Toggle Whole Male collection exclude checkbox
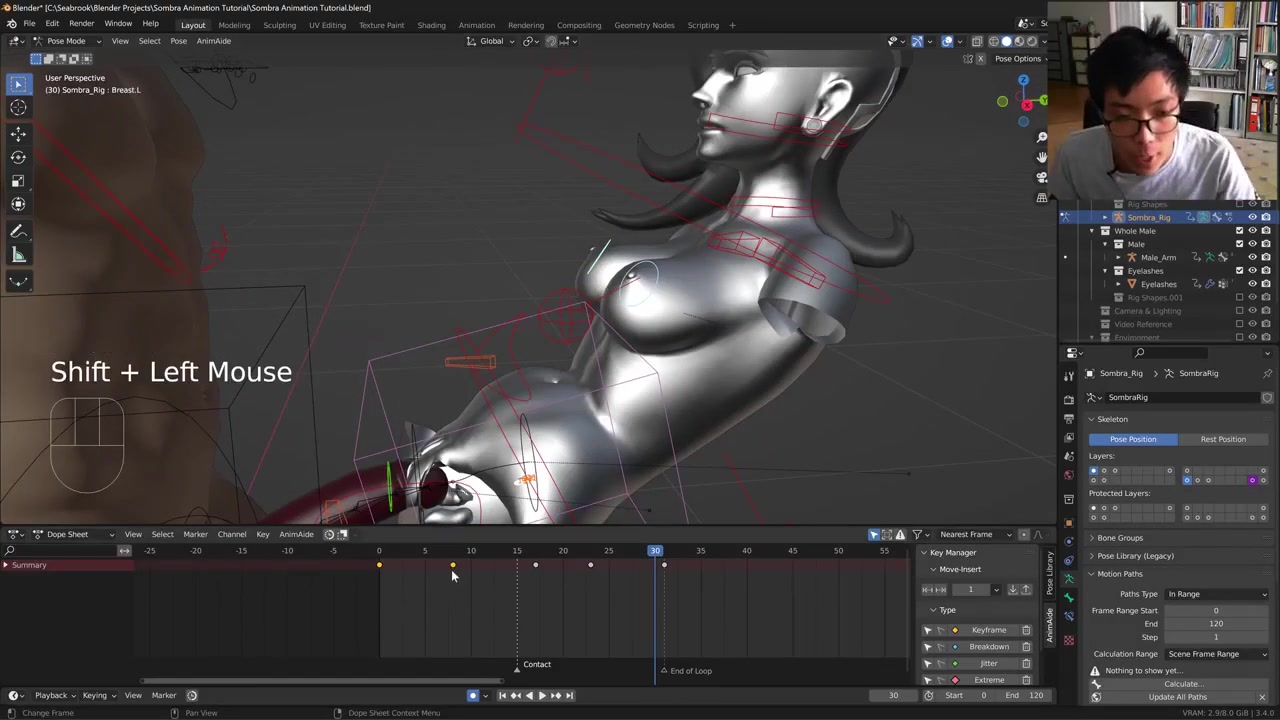 (x=1239, y=231)
